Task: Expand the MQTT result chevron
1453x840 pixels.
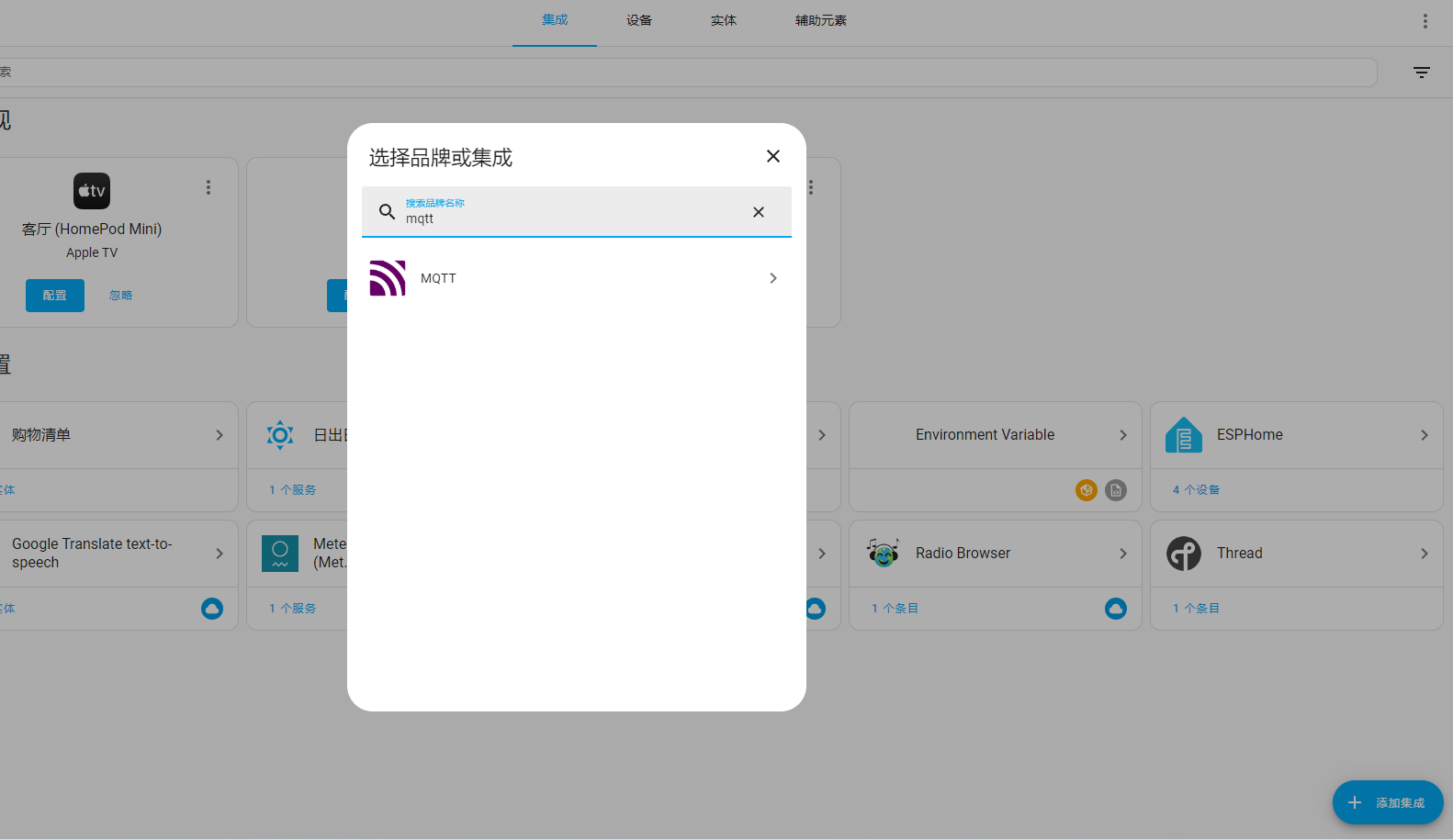Action: 773,278
